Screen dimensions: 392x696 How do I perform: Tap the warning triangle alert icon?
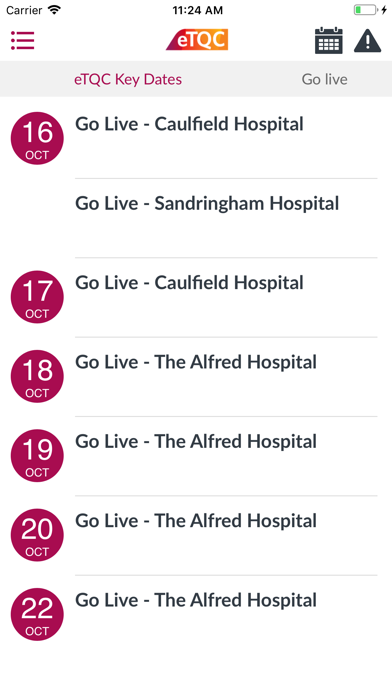pos(368,41)
